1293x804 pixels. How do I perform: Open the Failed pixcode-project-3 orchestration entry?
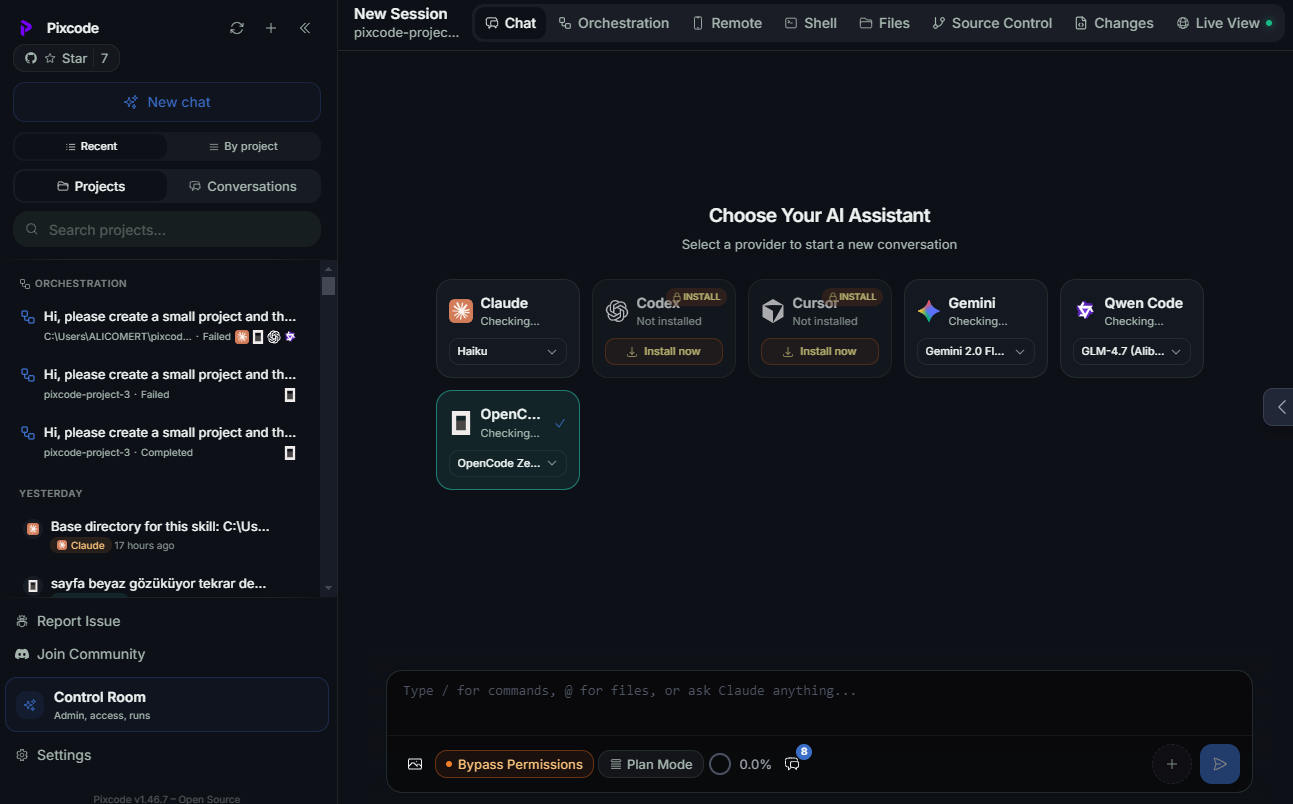click(x=160, y=384)
